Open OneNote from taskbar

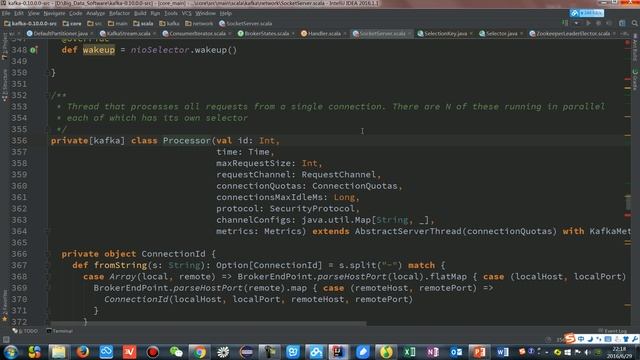tap(433, 352)
